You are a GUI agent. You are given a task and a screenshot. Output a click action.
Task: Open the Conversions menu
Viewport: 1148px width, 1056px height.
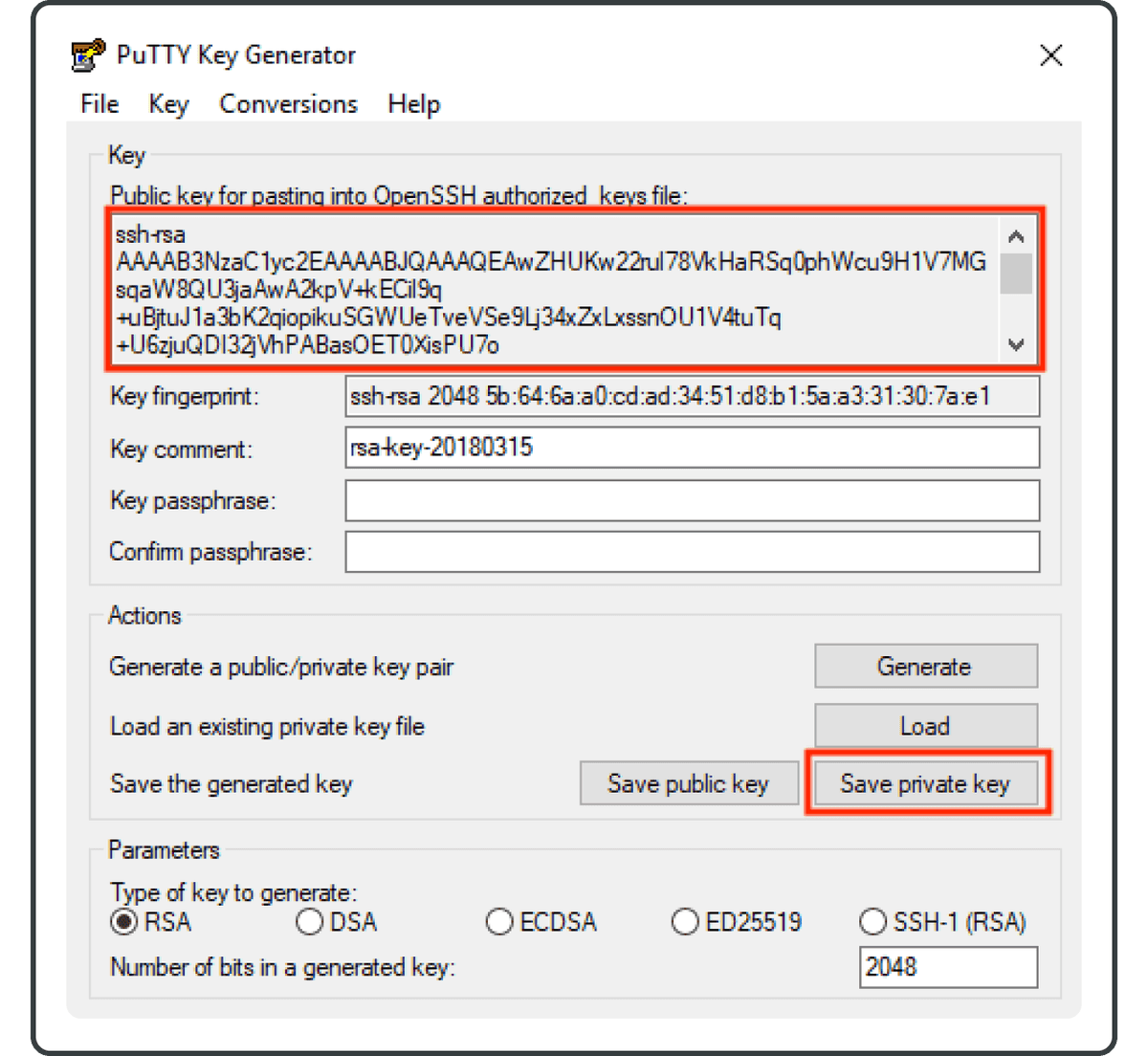[x=288, y=103]
